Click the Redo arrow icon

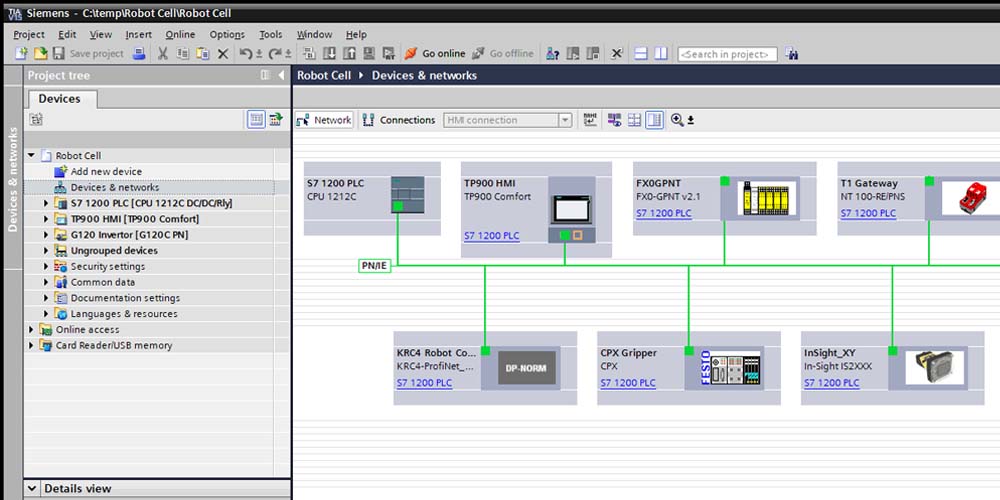[275, 54]
